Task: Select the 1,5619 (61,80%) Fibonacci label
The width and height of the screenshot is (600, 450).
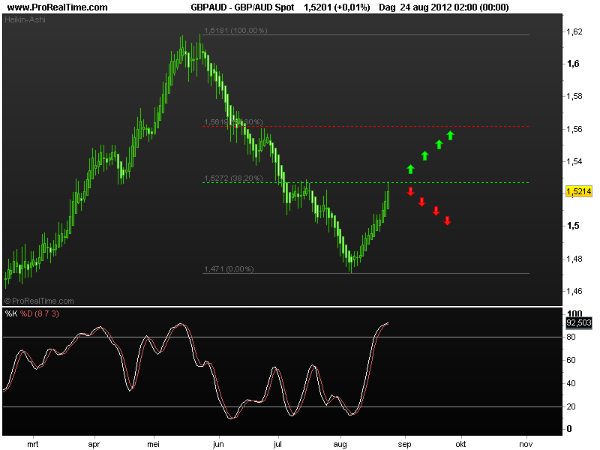Action: point(233,122)
